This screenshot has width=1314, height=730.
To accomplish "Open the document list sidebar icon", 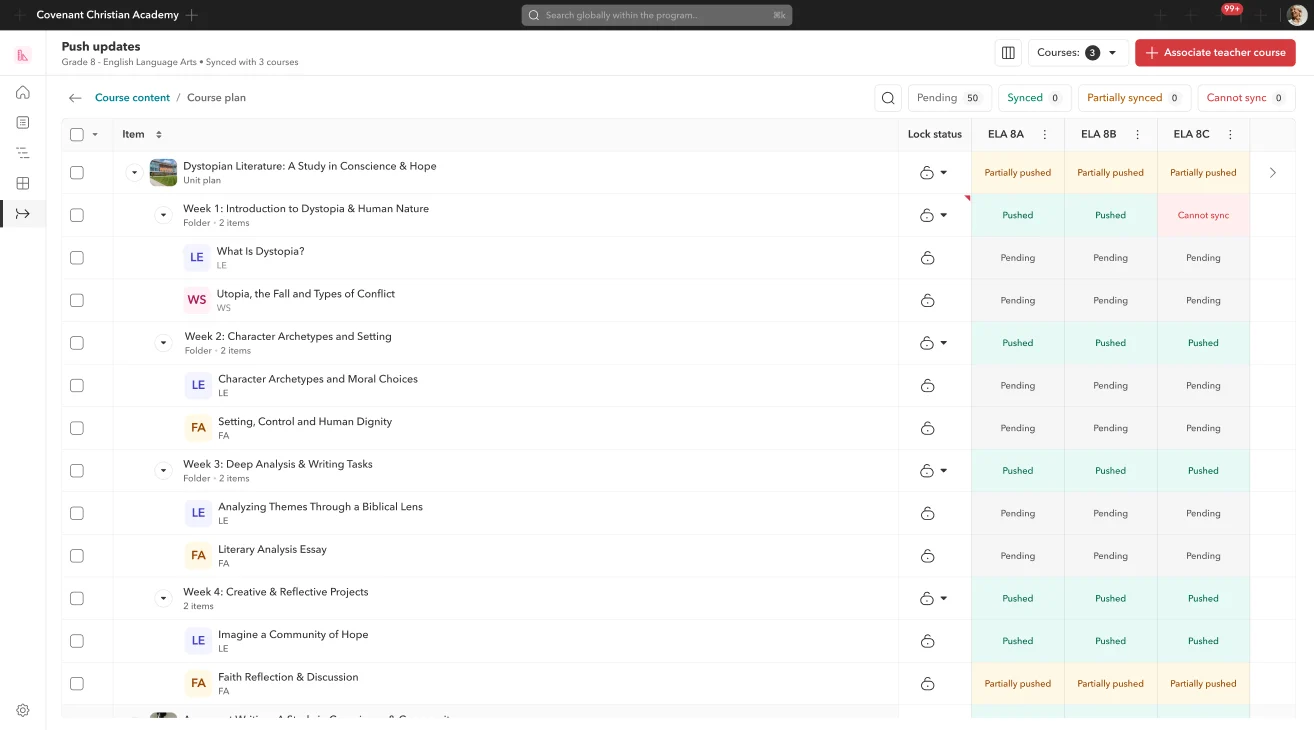I will [23, 122].
